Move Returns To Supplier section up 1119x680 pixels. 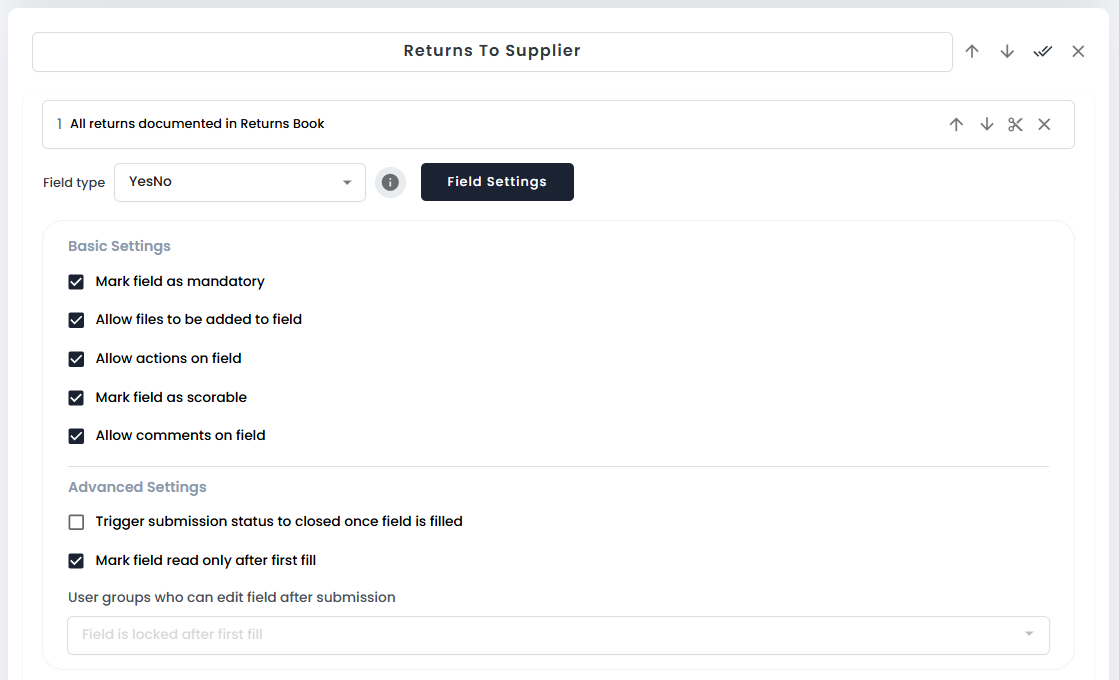click(972, 51)
